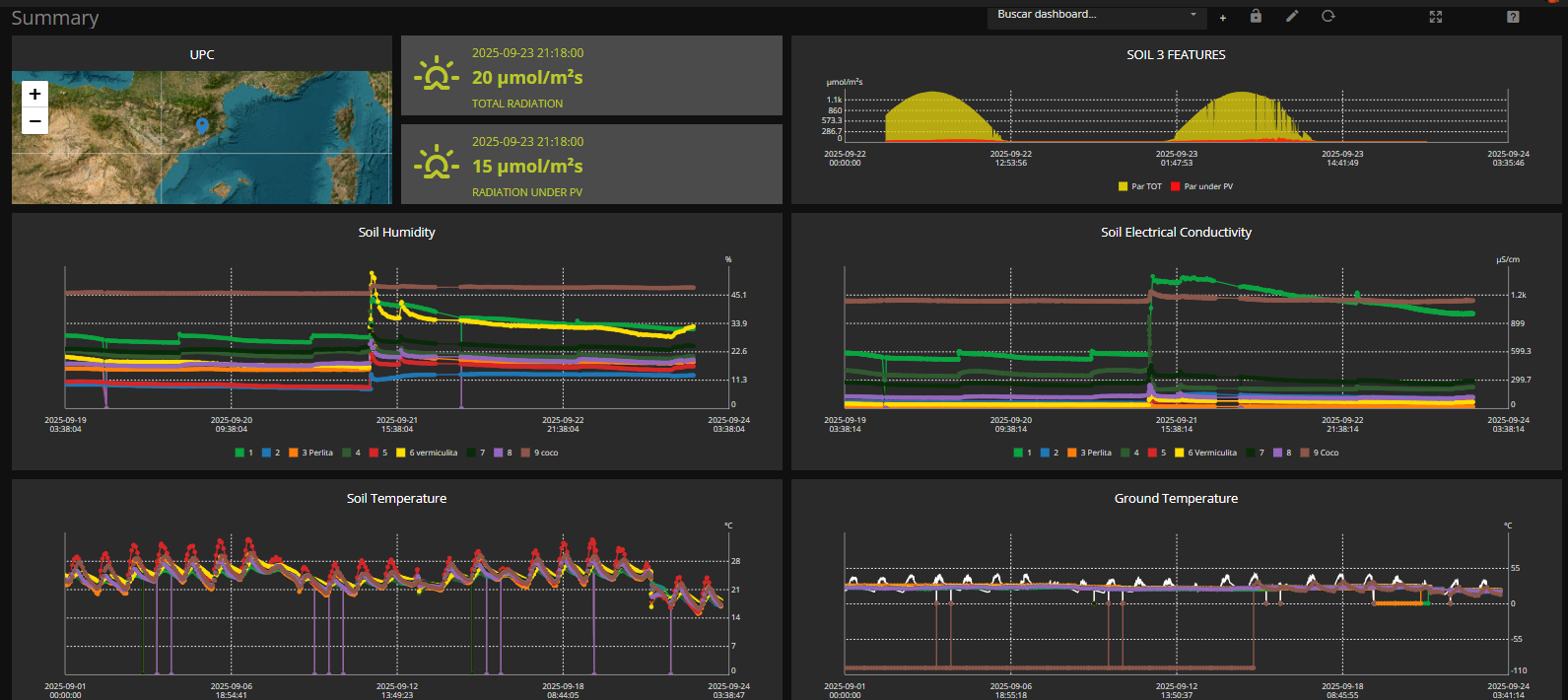Enter fullscreen using the expand icon
This screenshot has width=1568, height=700.
tap(1436, 17)
